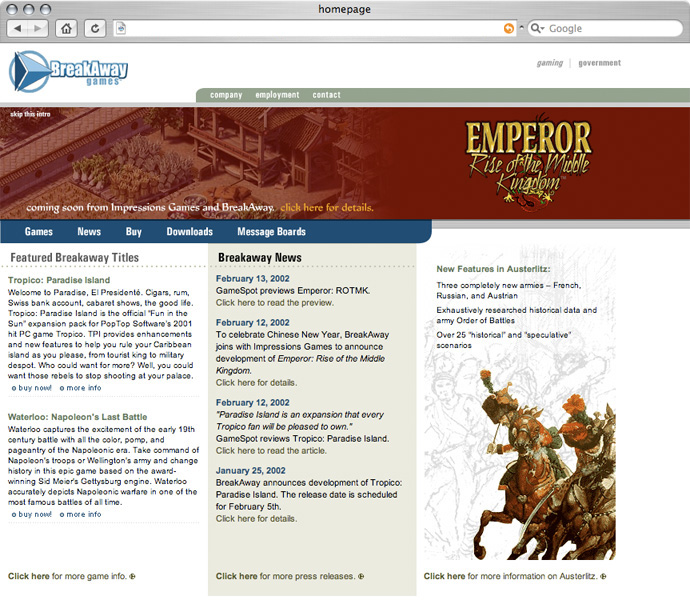Click the arrow icon after more game info
This screenshot has height=616, width=690.
132,576
